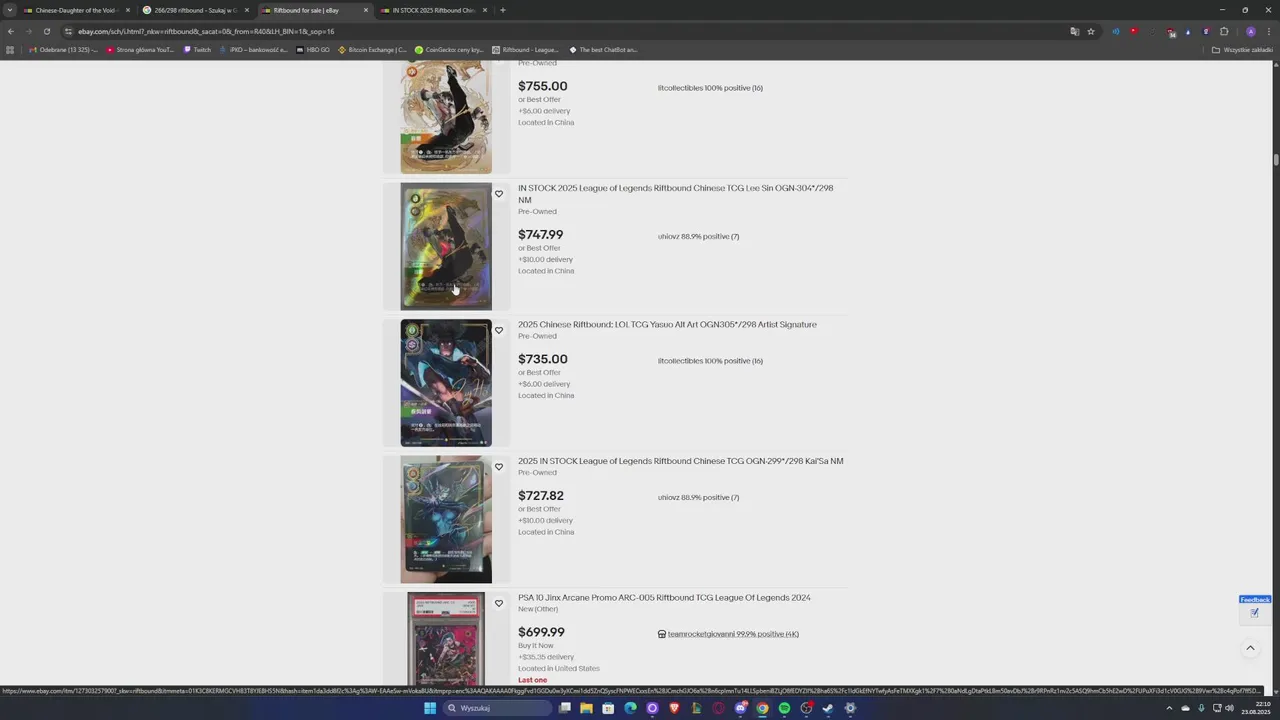Go back to previous page
This screenshot has height=720, width=1280.
click(x=11, y=31)
